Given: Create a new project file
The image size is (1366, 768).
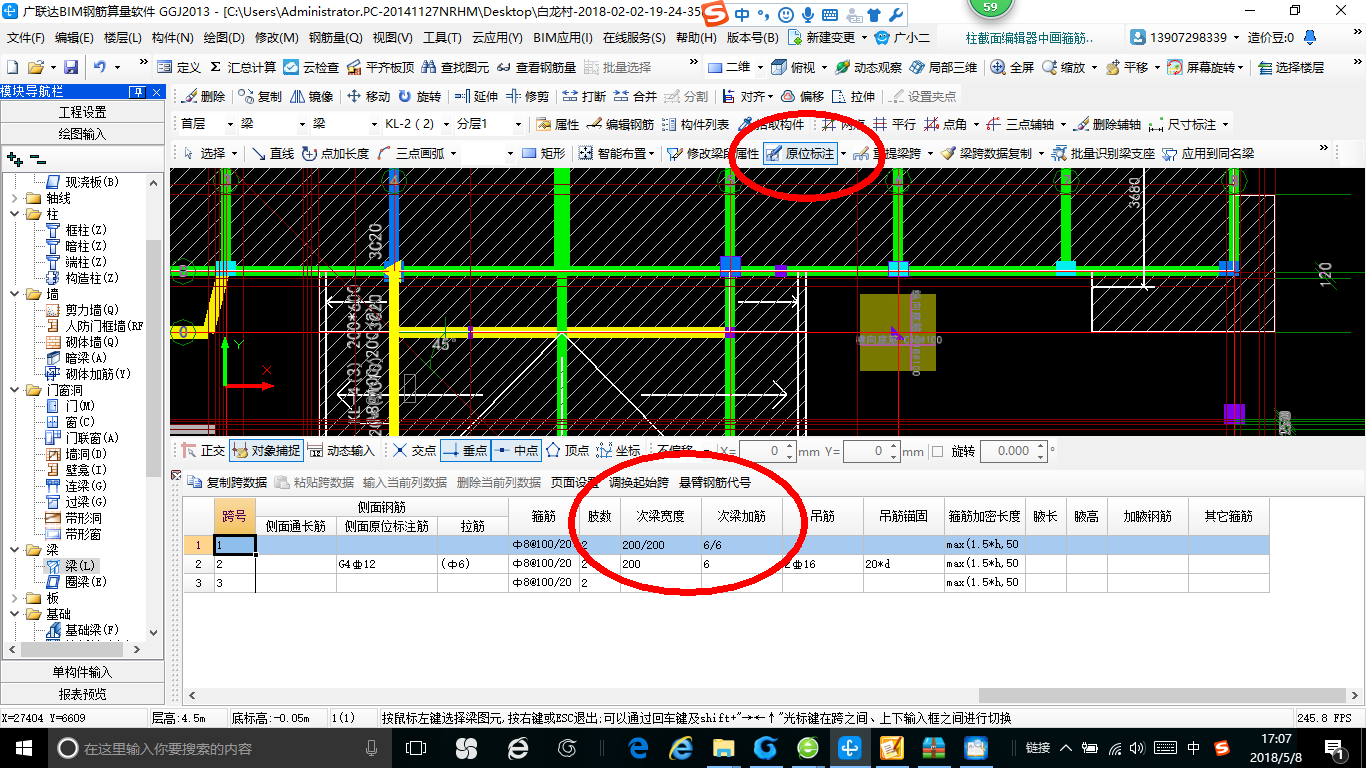Looking at the screenshot, I should (x=12, y=67).
